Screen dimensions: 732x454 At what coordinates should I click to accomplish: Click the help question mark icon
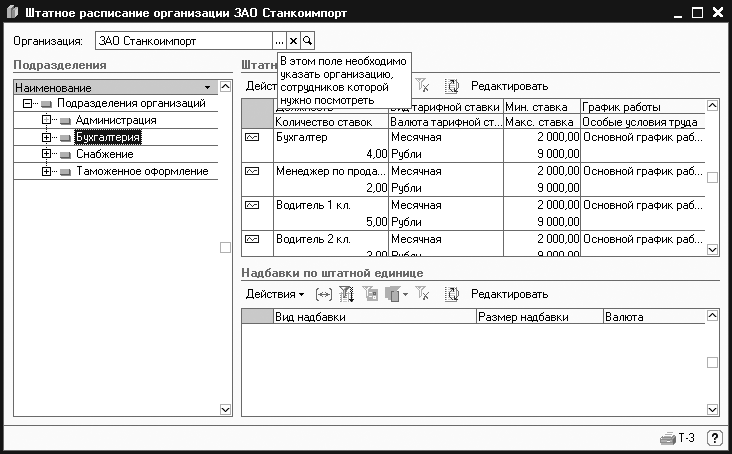point(714,438)
